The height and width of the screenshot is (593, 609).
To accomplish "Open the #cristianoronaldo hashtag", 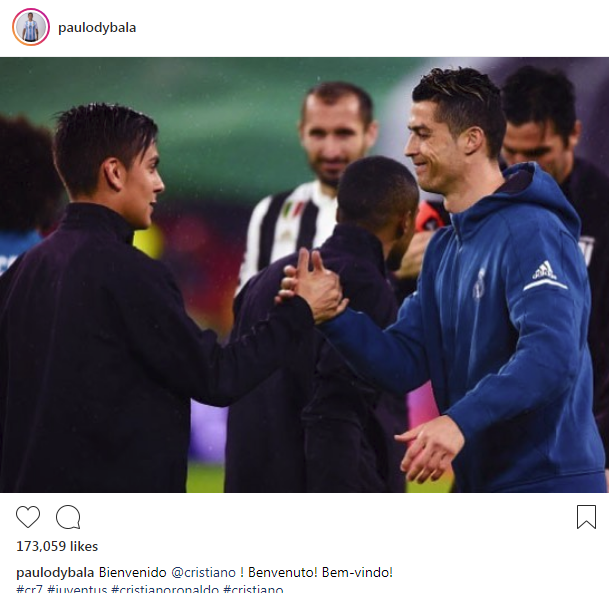I will click(x=165, y=589).
